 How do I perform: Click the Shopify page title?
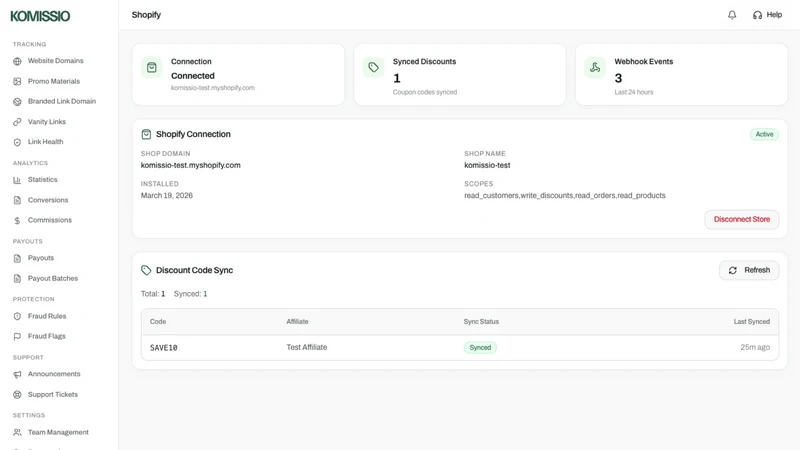[x=146, y=15]
